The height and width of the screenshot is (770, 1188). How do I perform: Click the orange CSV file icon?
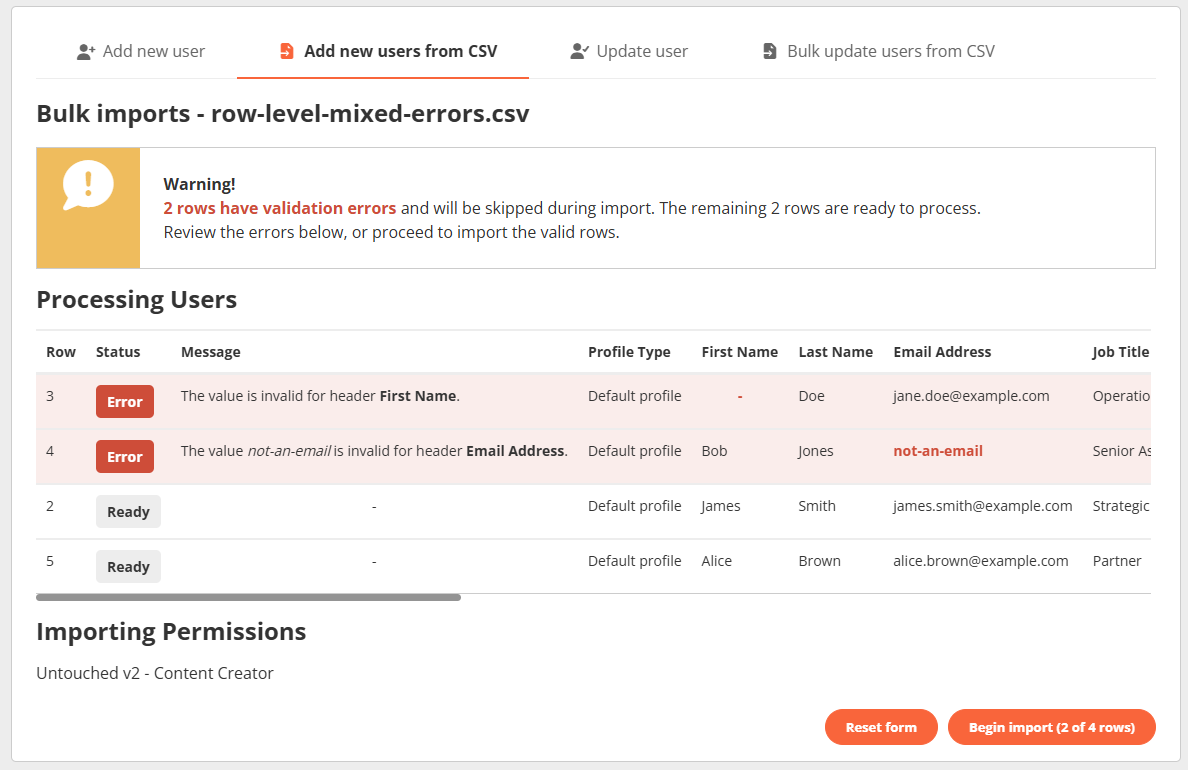coord(286,51)
